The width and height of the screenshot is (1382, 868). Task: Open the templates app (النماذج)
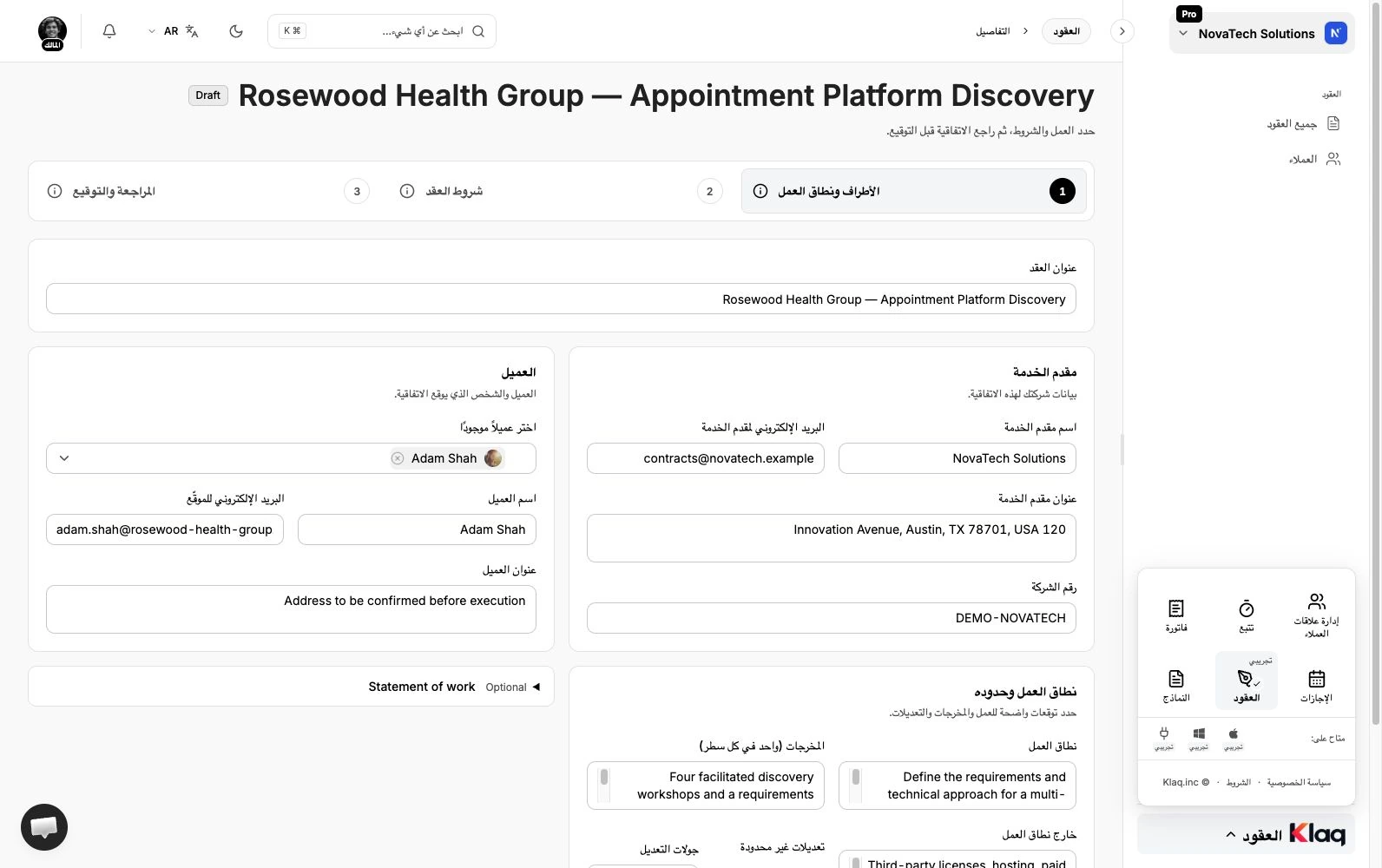[1176, 685]
